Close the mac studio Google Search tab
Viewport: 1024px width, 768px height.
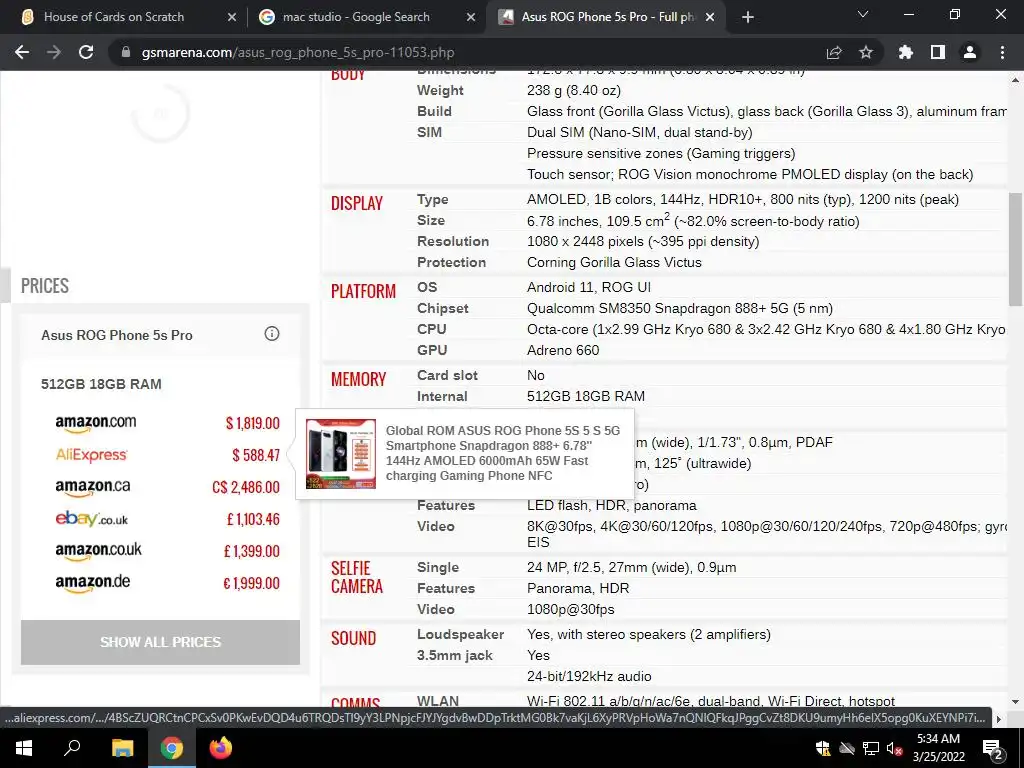(471, 17)
